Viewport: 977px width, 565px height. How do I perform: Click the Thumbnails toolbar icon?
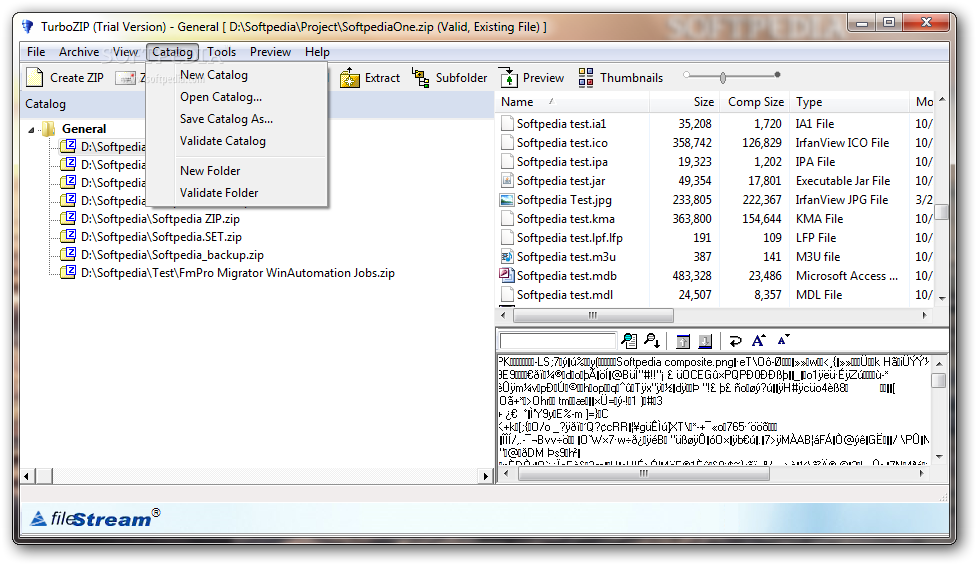(x=586, y=78)
